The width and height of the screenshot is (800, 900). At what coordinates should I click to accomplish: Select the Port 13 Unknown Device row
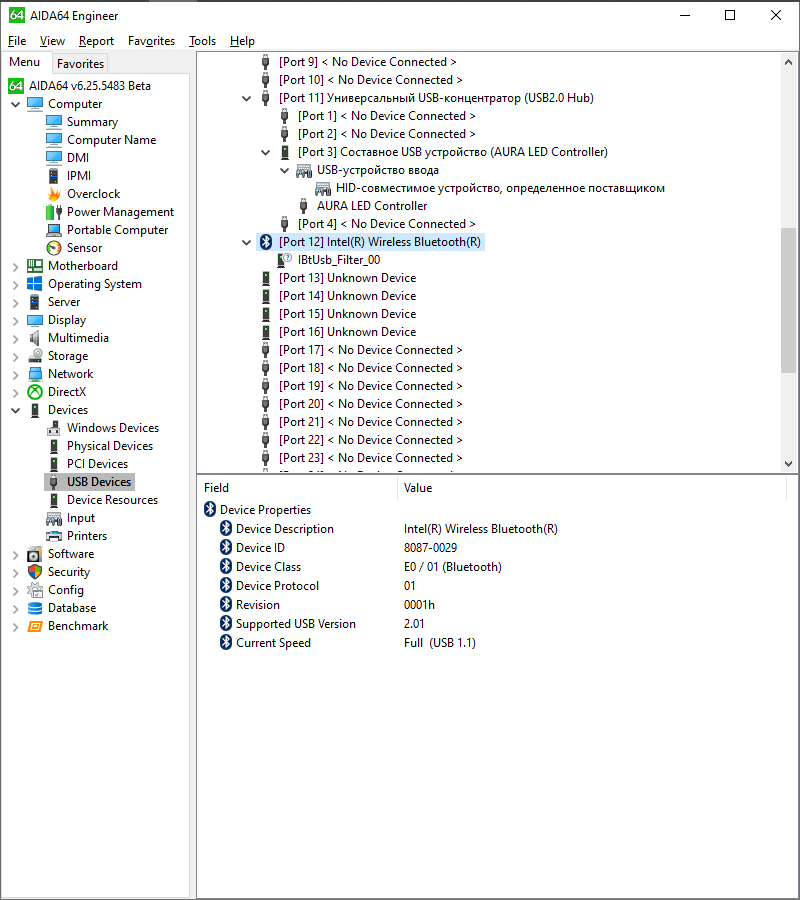pyautogui.click(x=348, y=278)
